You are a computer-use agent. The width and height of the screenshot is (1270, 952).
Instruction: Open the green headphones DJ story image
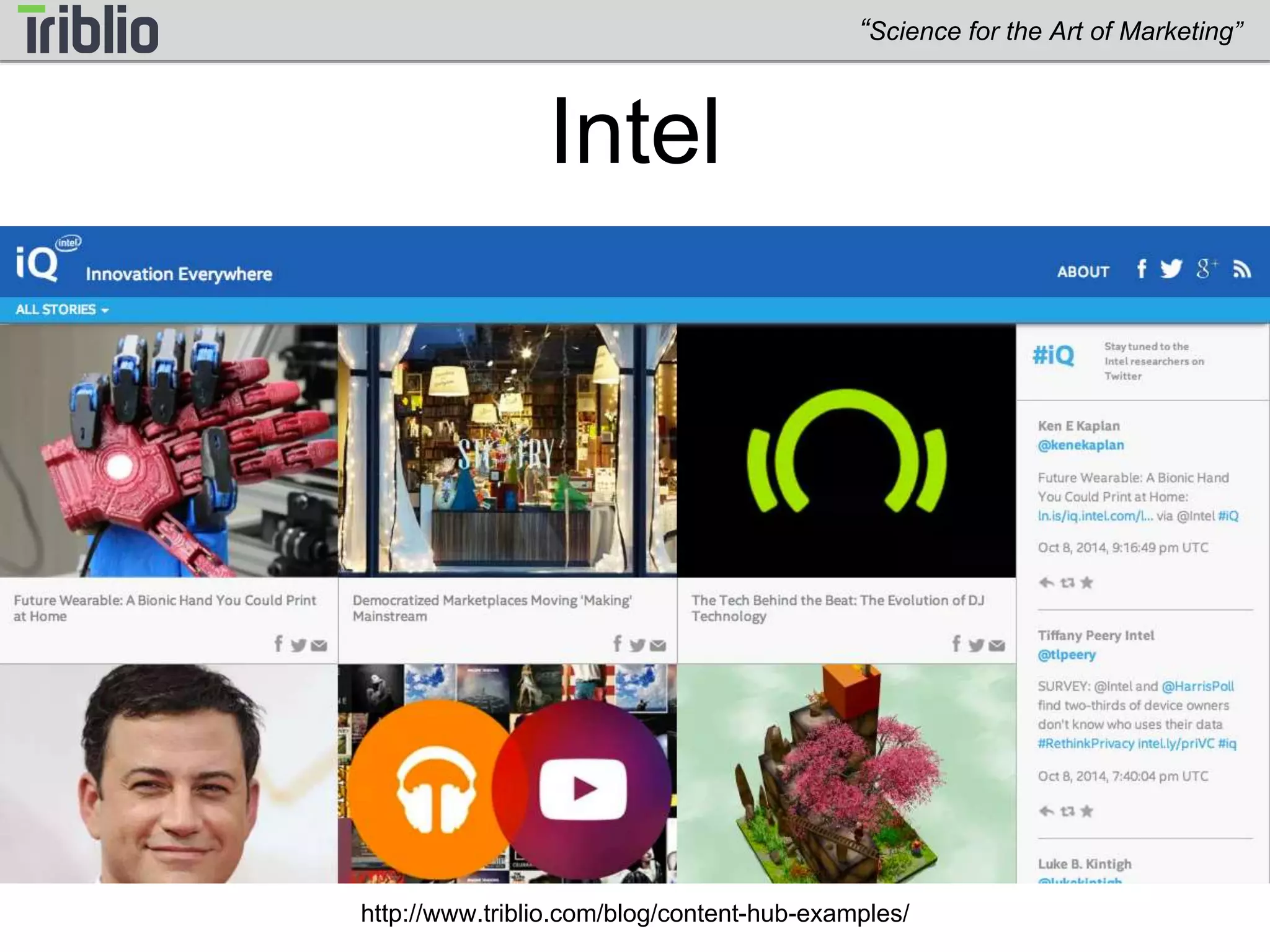[846, 451]
